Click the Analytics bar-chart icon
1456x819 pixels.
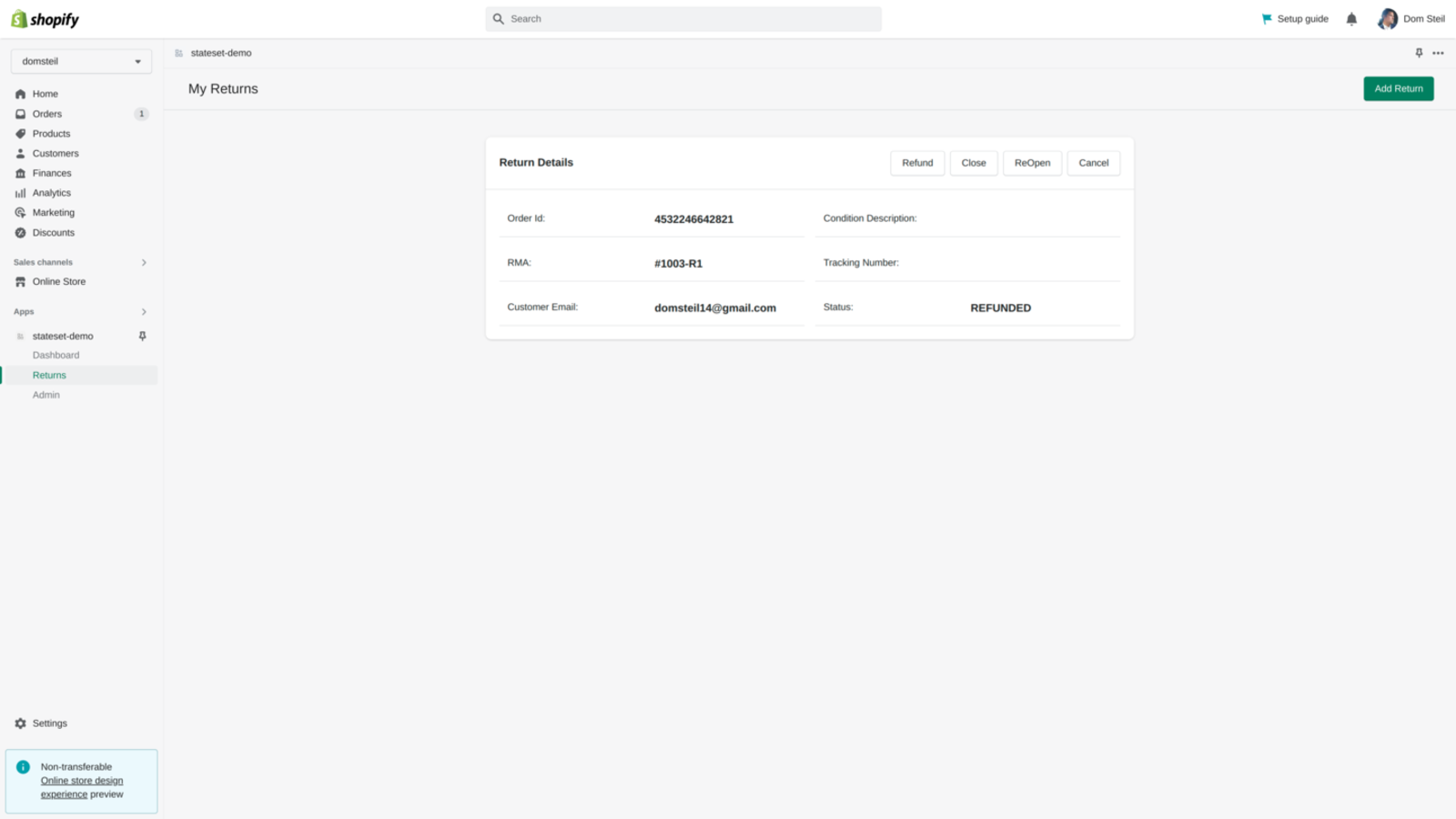[x=20, y=192]
